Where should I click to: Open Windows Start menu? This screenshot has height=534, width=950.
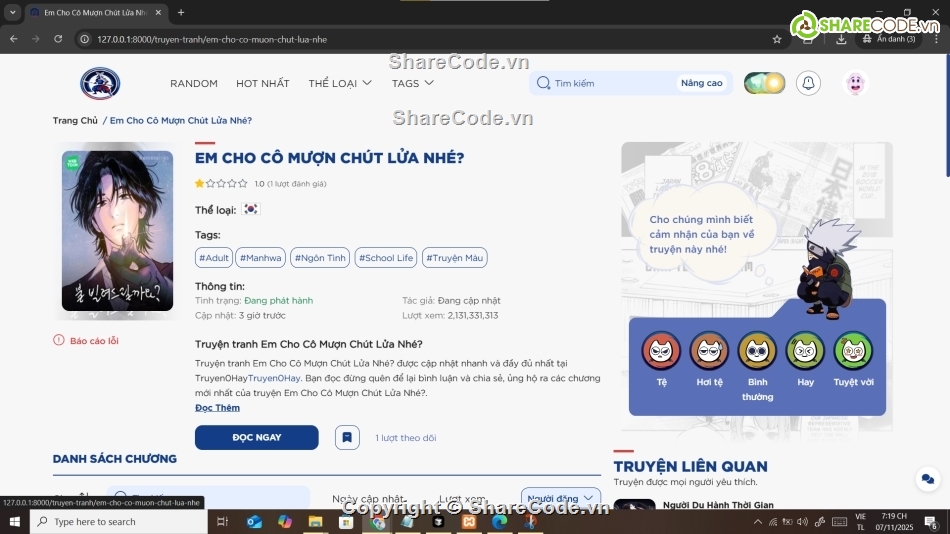tap(15, 521)
